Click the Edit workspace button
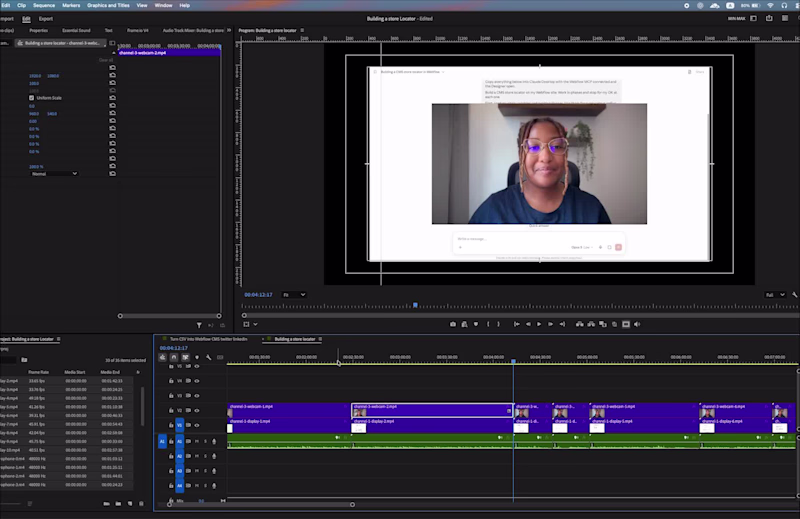The width and height of the screenshot is (800, 519). click(26, 19)
